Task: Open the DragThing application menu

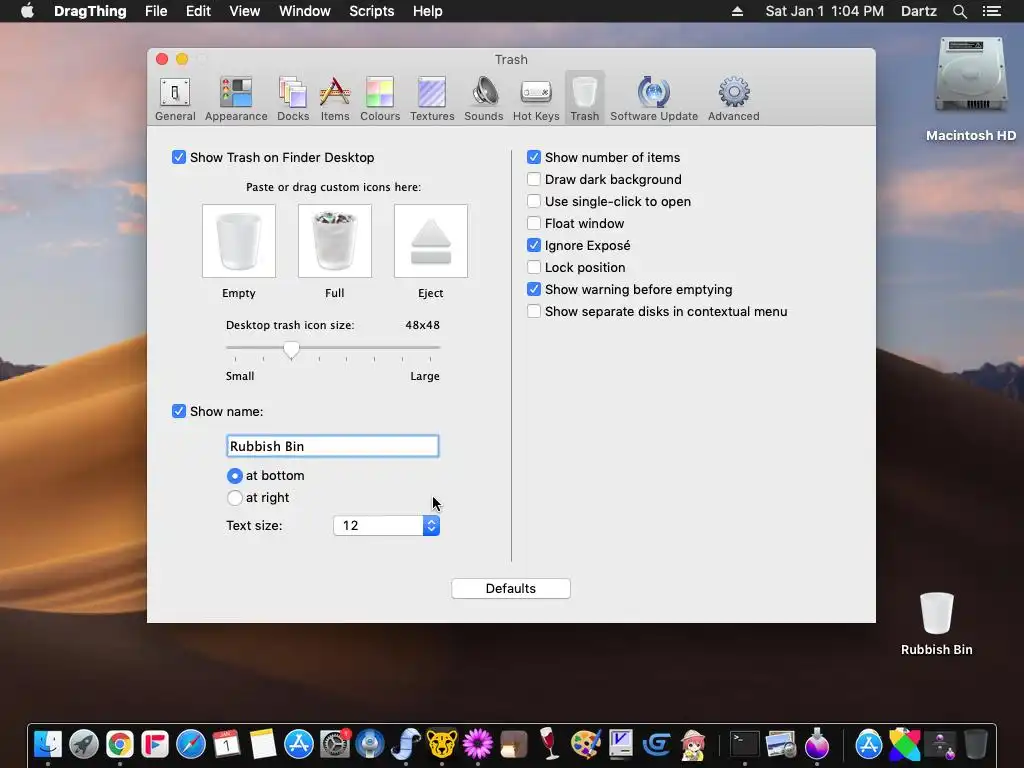Action: click(x=90, y=11)
